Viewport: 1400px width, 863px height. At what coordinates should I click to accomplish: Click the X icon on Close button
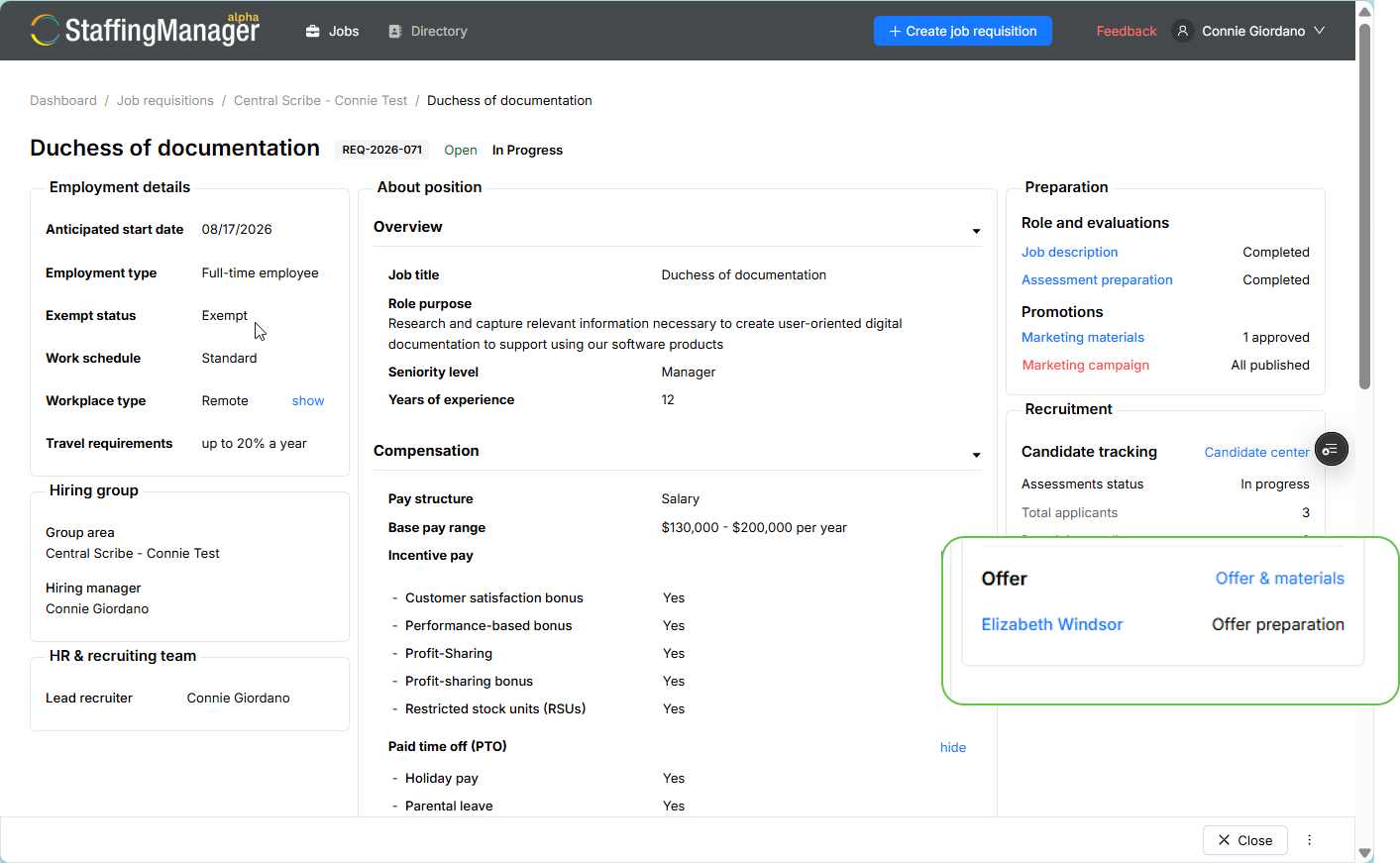pos(1225,840)
